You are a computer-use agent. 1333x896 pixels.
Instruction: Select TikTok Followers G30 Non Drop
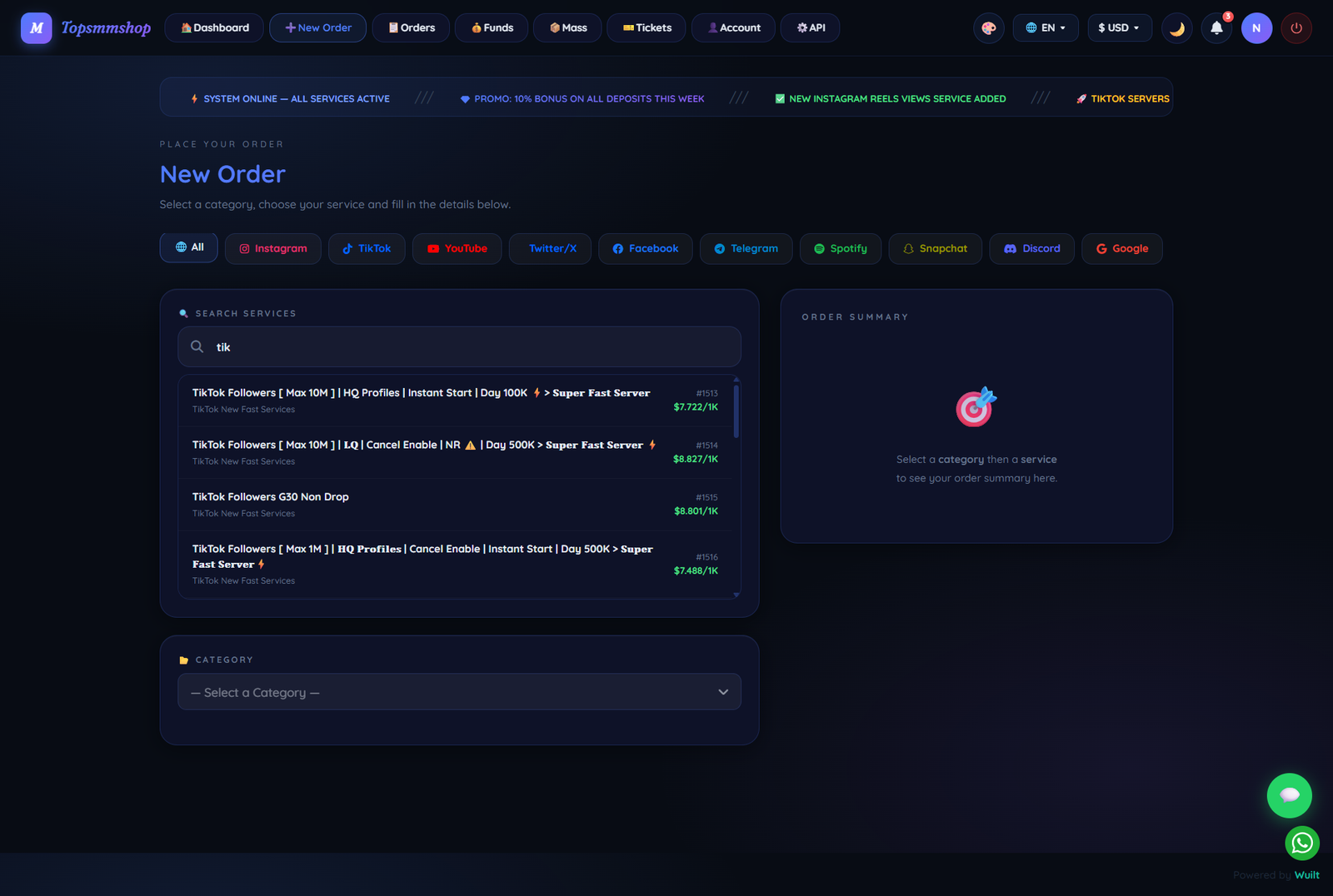[x=455, y=505]
